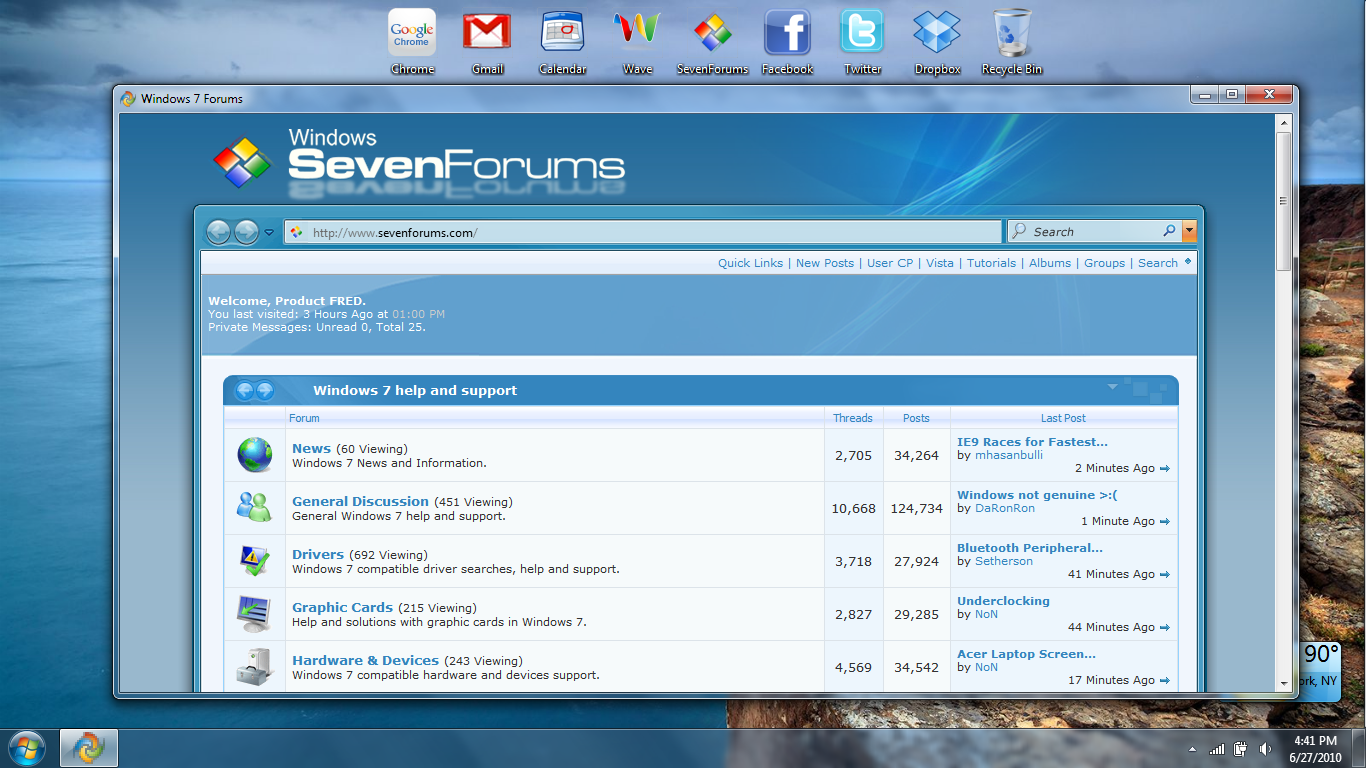1366x768 pixels.
Task: Click the Chrome taskbar button
Action: pyautogui.click(x=89, y=748)
